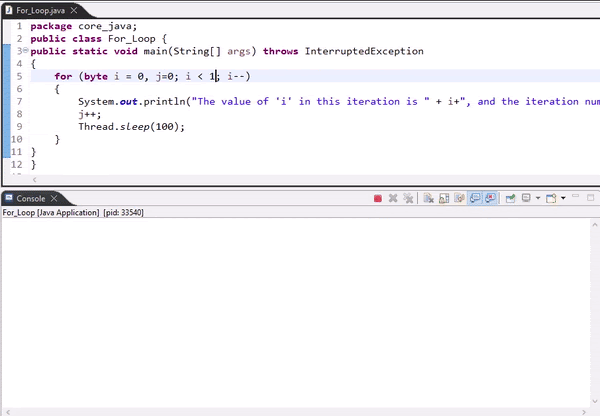Expand the Open Console dropdown arrow

coord(563,198)
